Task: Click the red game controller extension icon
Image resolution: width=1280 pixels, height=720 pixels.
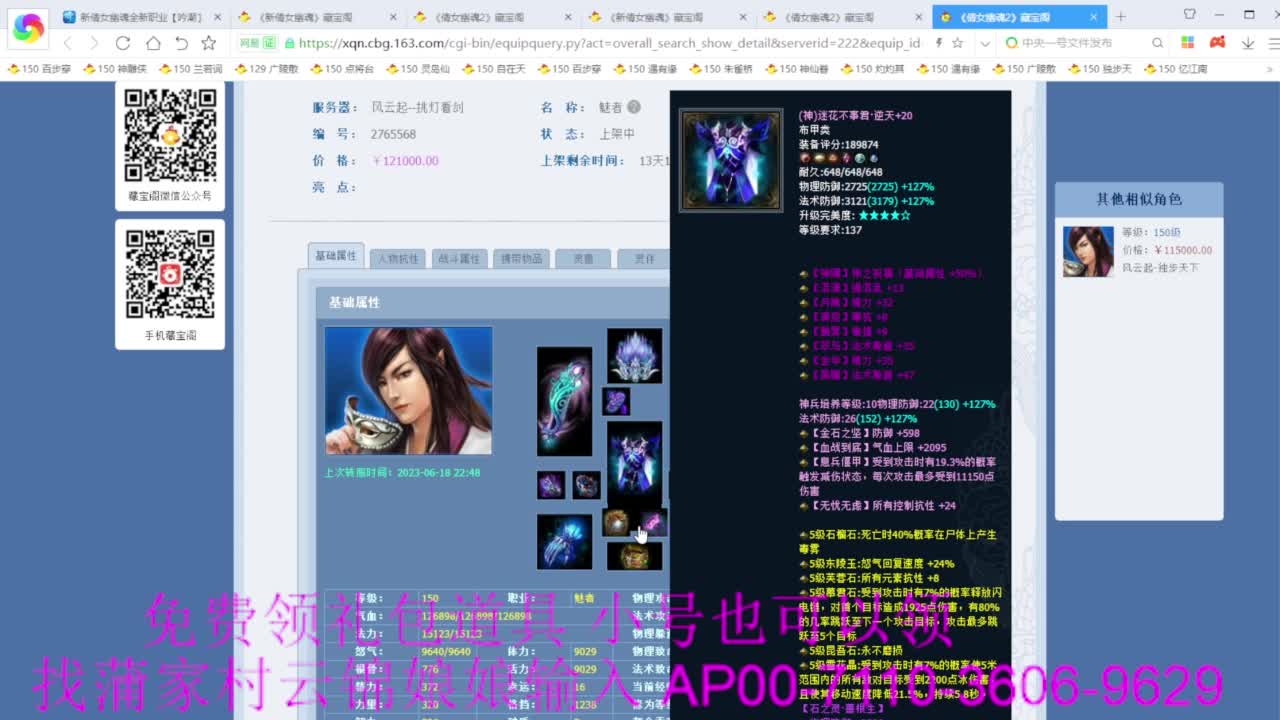Action: pos(1217,44)
